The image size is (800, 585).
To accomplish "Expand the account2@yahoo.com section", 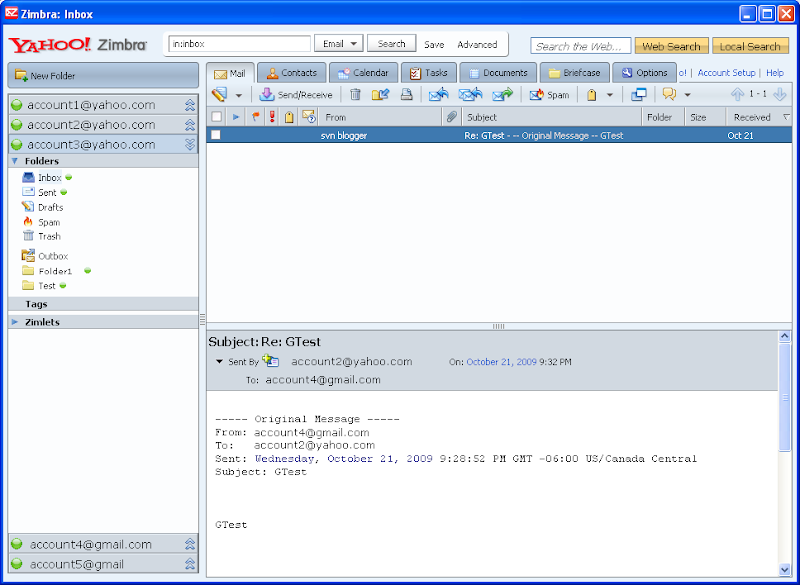I will click(x=190, y=125).
